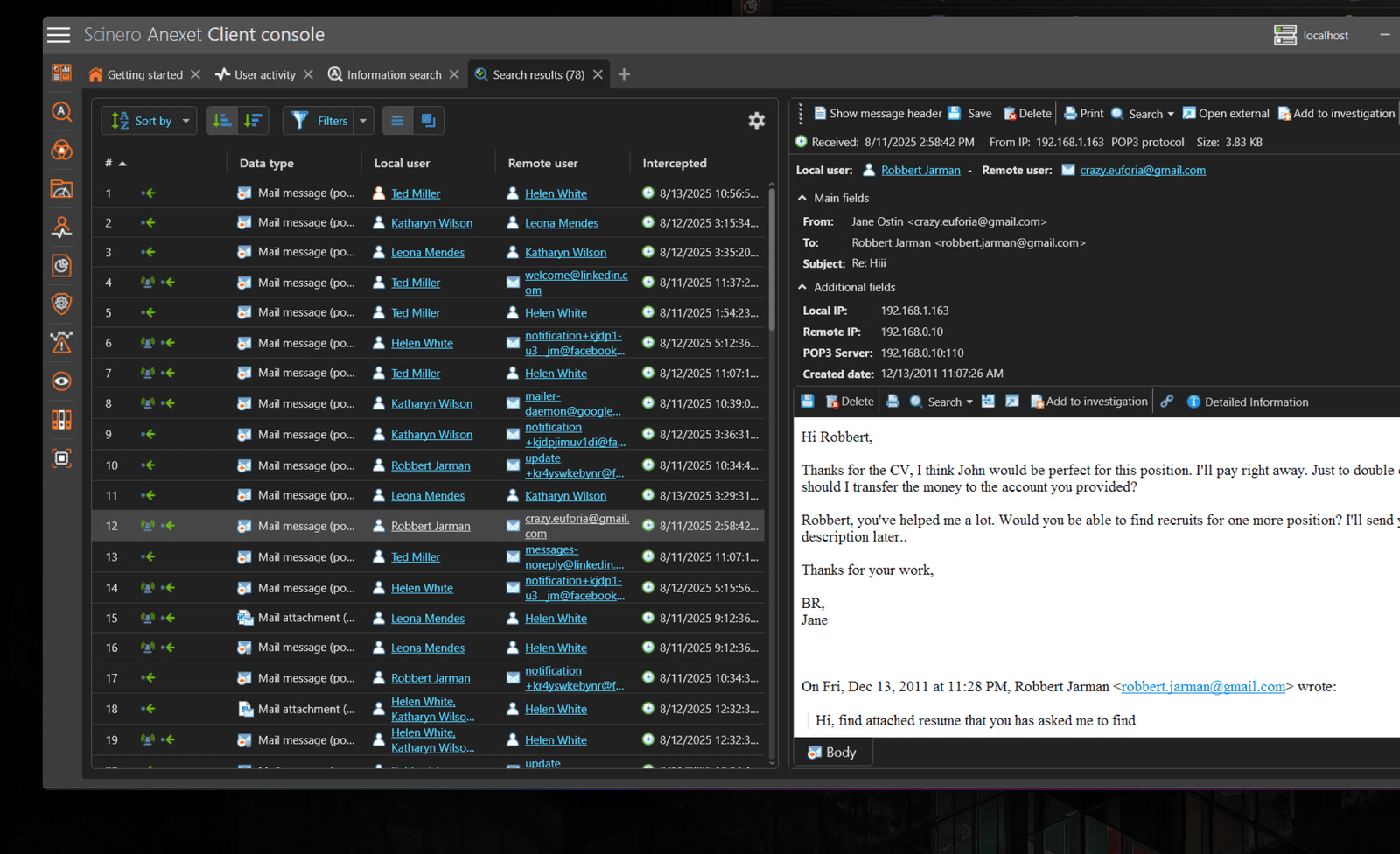1400x854 pixels.
Task: Open the hamburger main menu
Action: click(59, 35)
